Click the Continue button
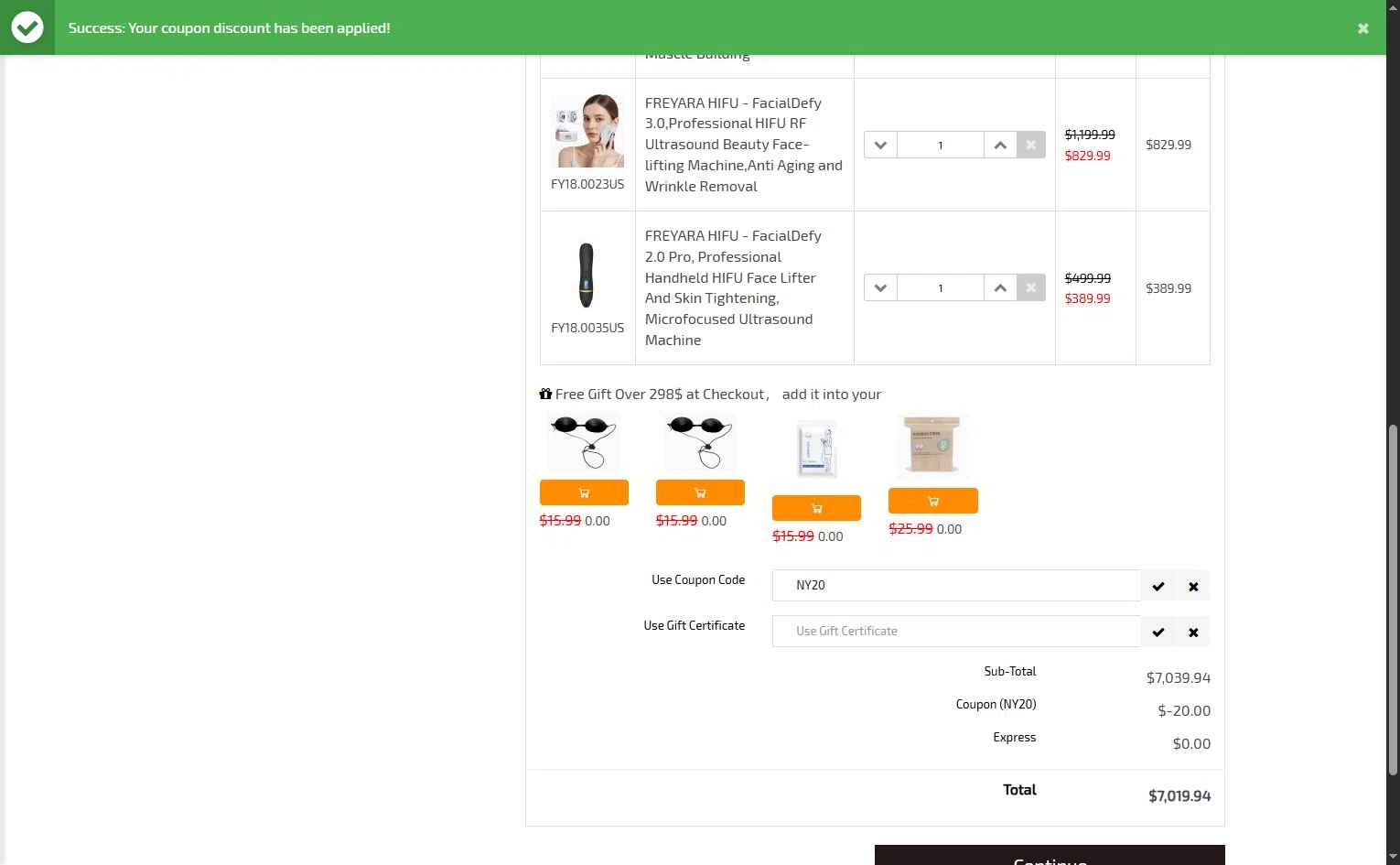The height and width of the screenshot is (865, 1400). point(1050,856)
